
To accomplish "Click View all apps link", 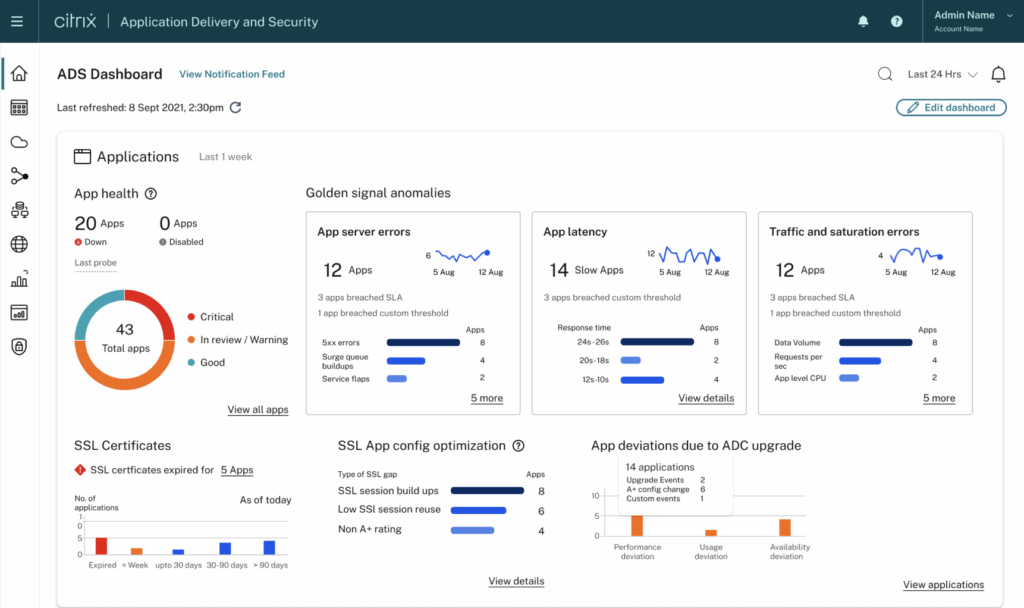I will [x=257, y=410].
